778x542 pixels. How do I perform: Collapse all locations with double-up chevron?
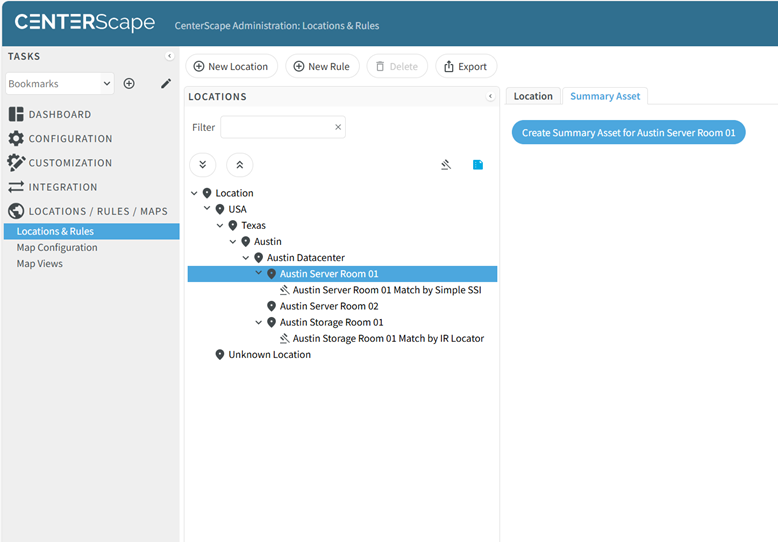(240, 165)
